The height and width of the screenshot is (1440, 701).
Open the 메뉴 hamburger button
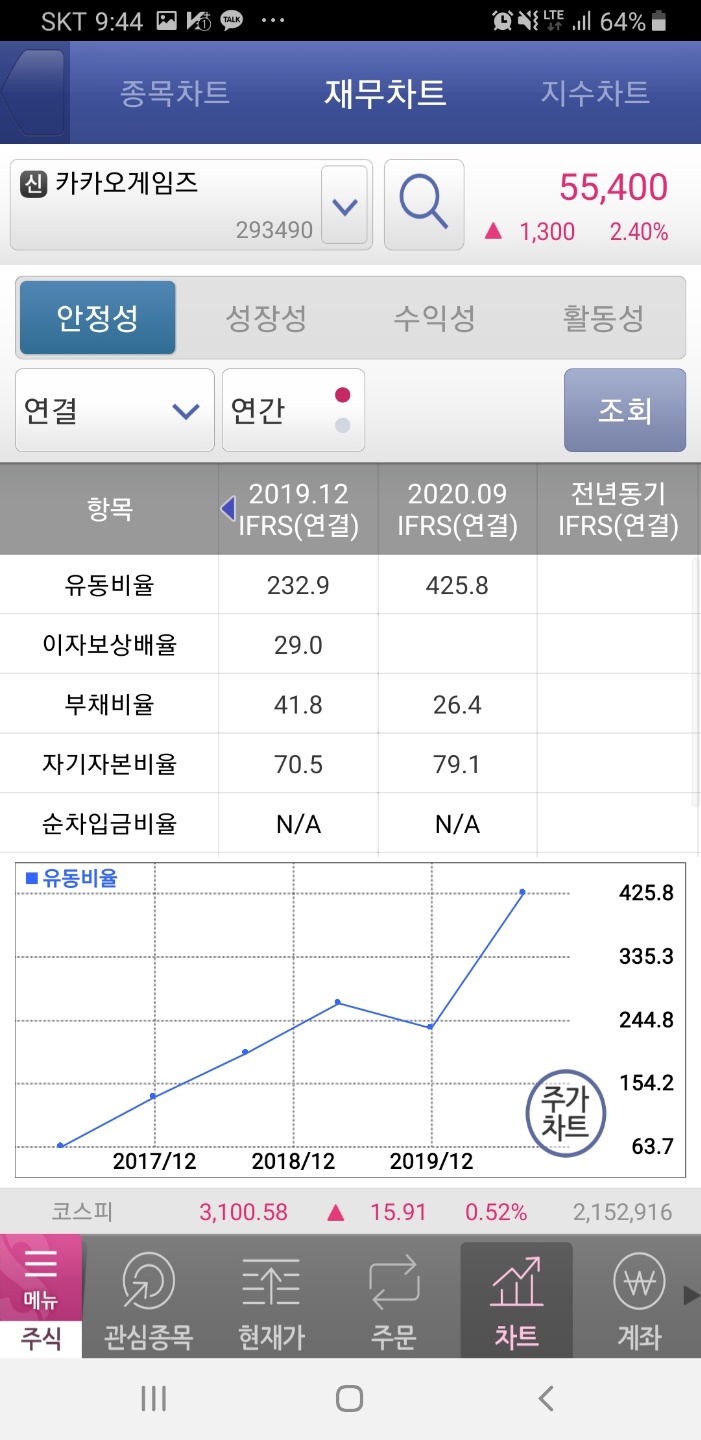pyautogui.click(x=41, y=1277)
